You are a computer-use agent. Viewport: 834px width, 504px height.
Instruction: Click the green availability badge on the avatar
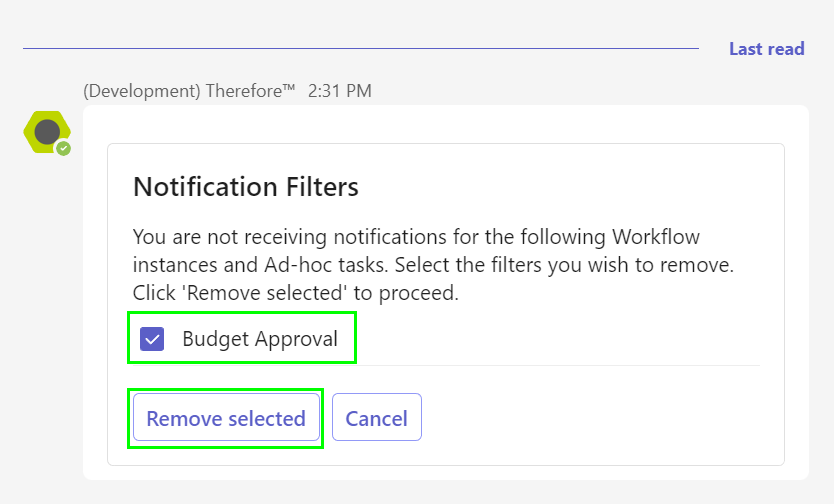coord(64,148)
